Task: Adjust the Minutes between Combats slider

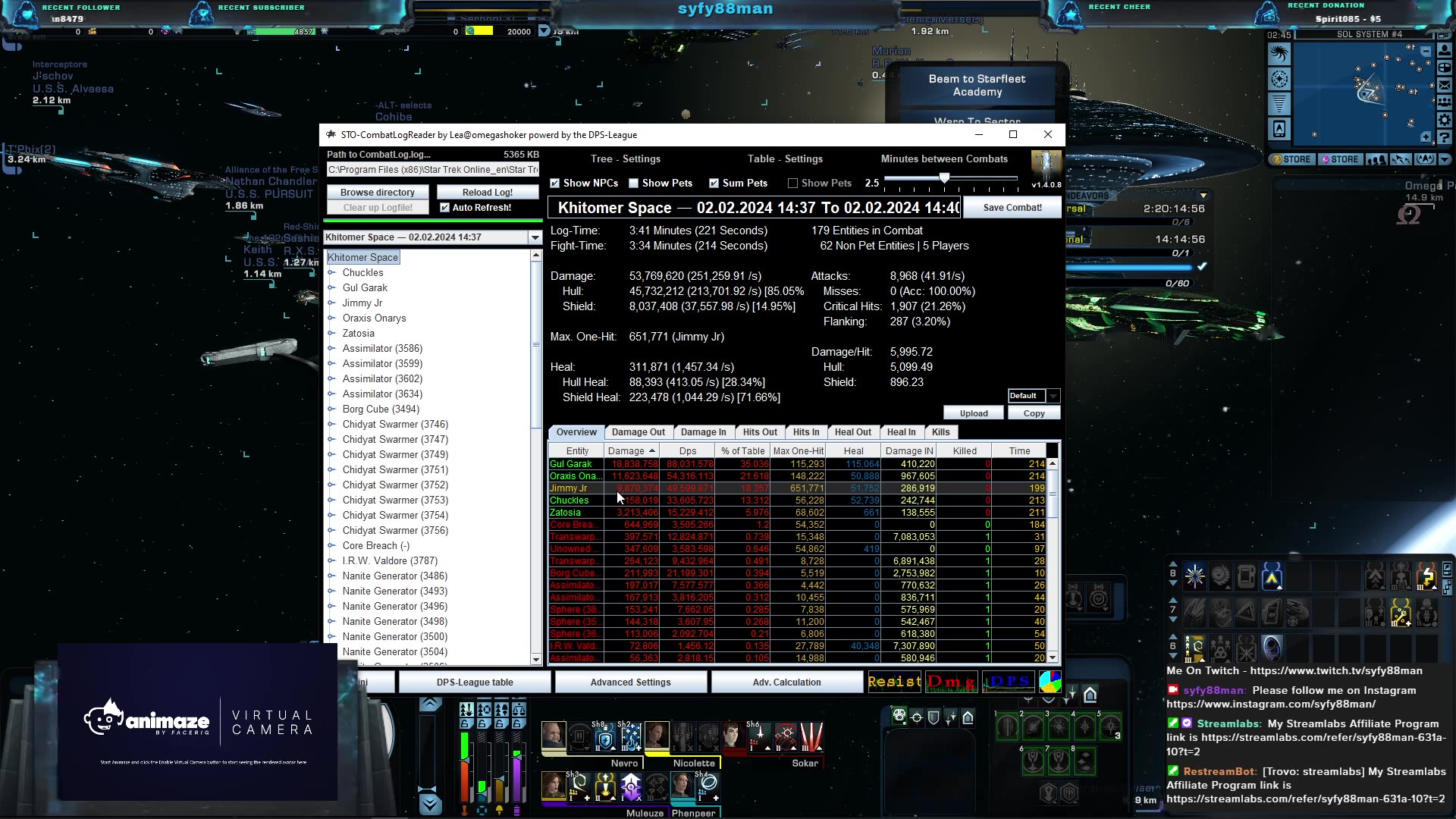Action: (944, 179)
